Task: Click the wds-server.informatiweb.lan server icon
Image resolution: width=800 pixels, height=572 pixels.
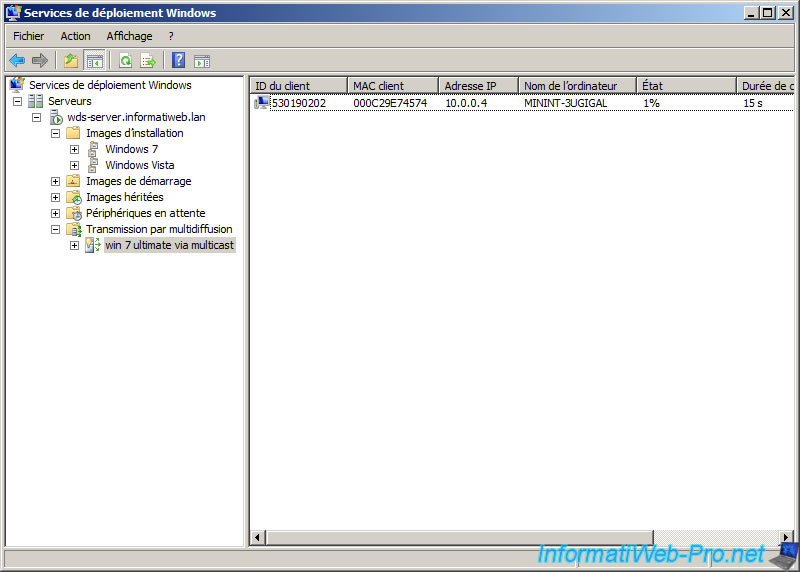Action: tap(56, 117)
